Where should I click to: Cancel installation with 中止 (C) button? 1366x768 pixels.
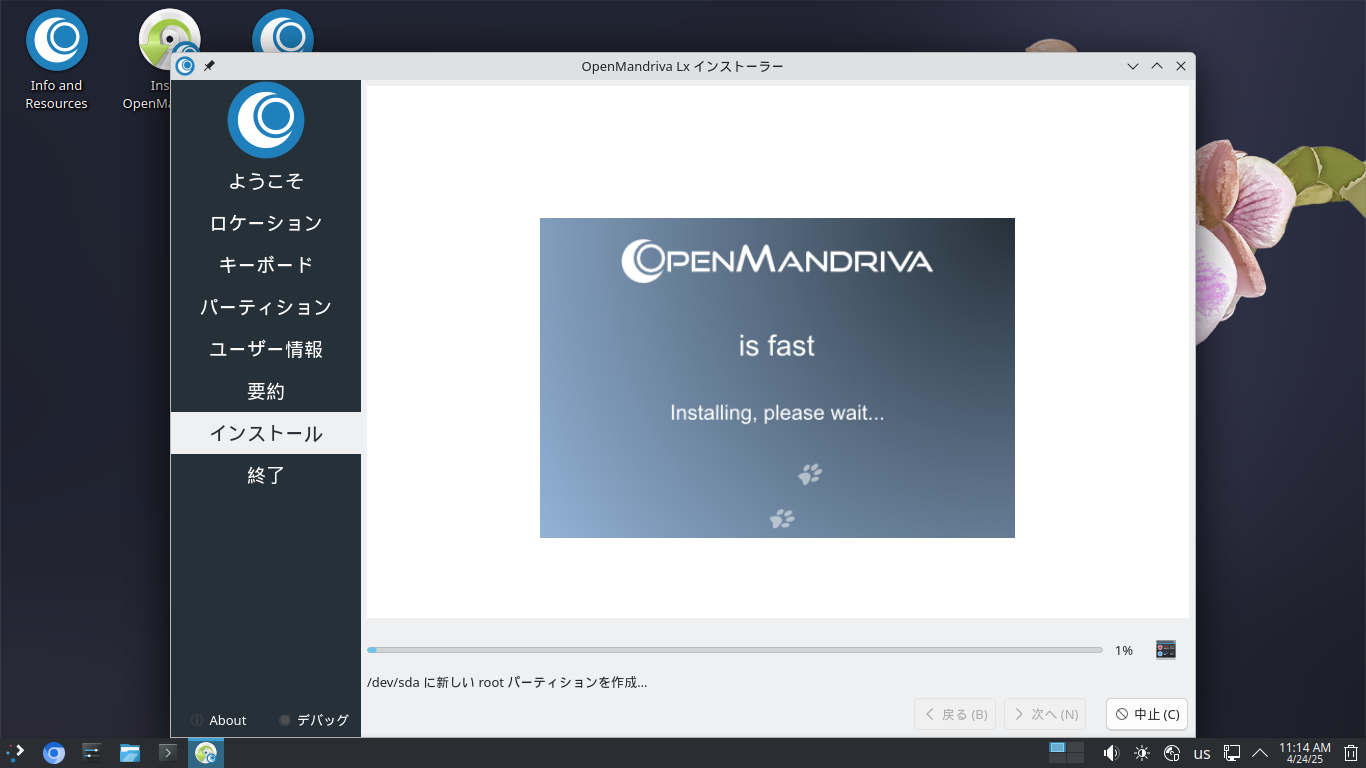1147,714
